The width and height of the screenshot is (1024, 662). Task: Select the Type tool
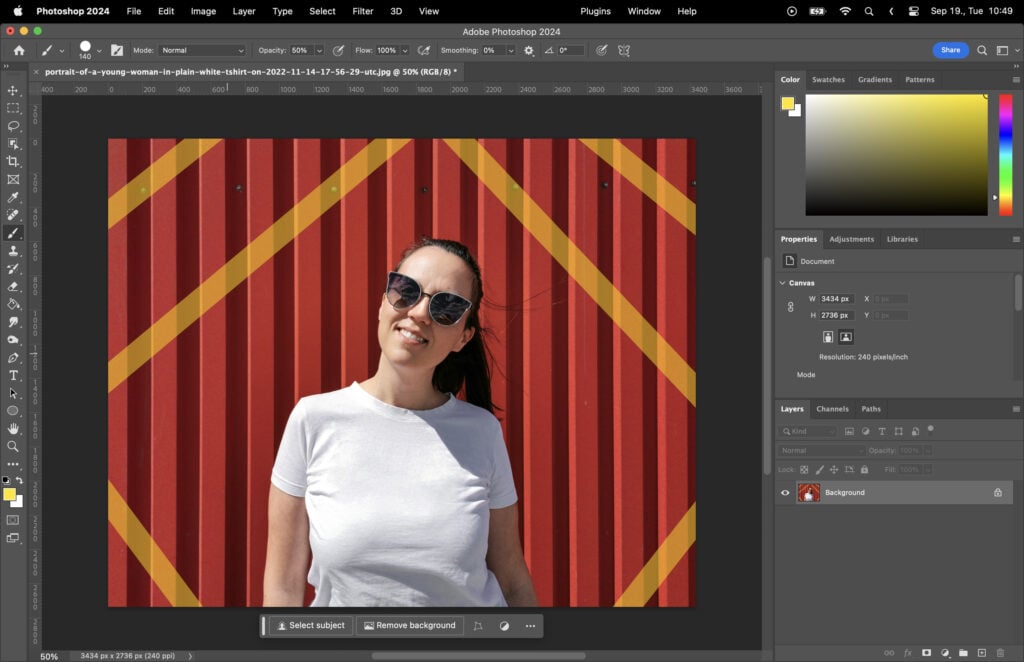pyautogui.click(x=14, y=374)
